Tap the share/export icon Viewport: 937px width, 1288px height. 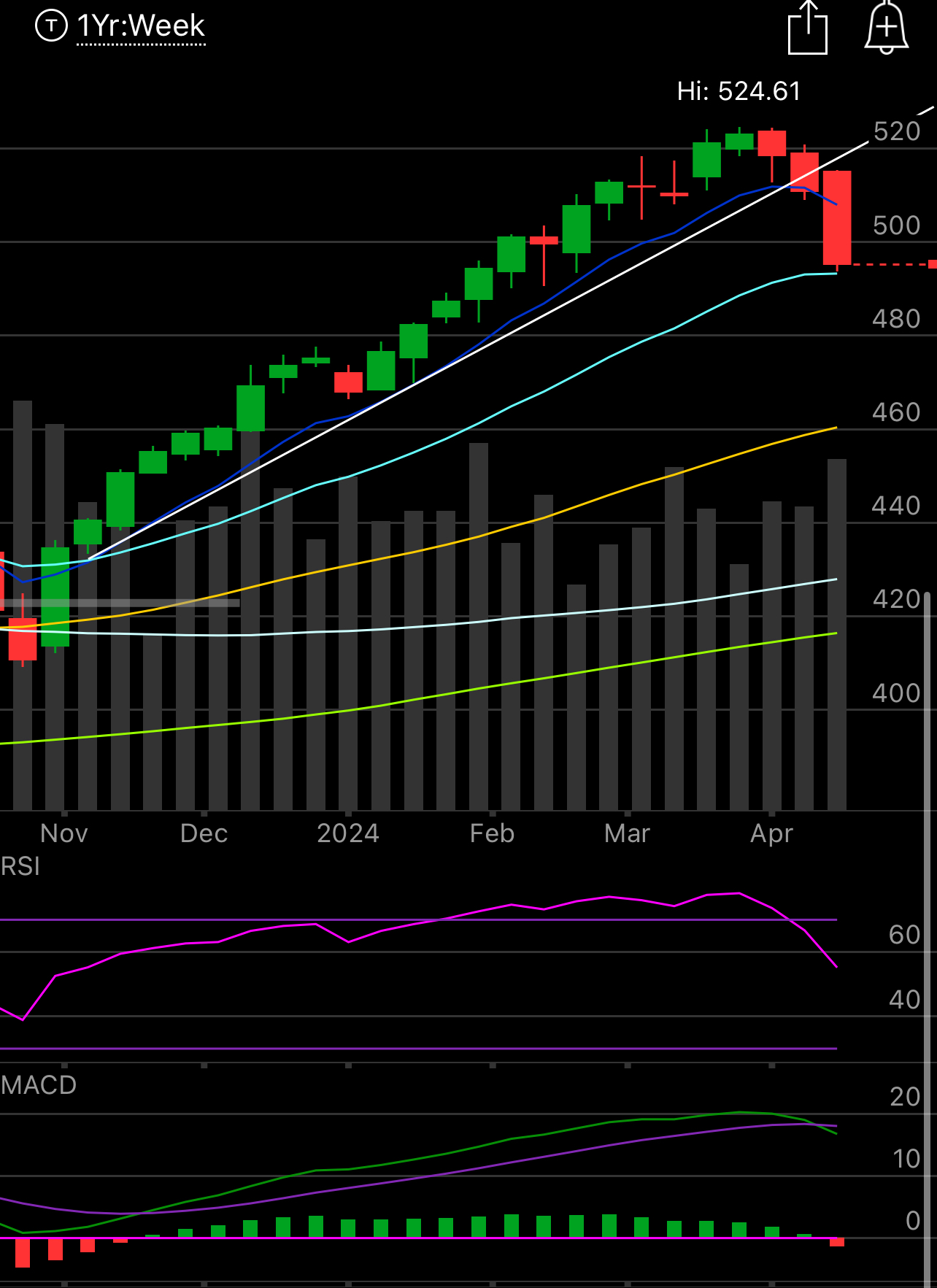tap(808, 28)
